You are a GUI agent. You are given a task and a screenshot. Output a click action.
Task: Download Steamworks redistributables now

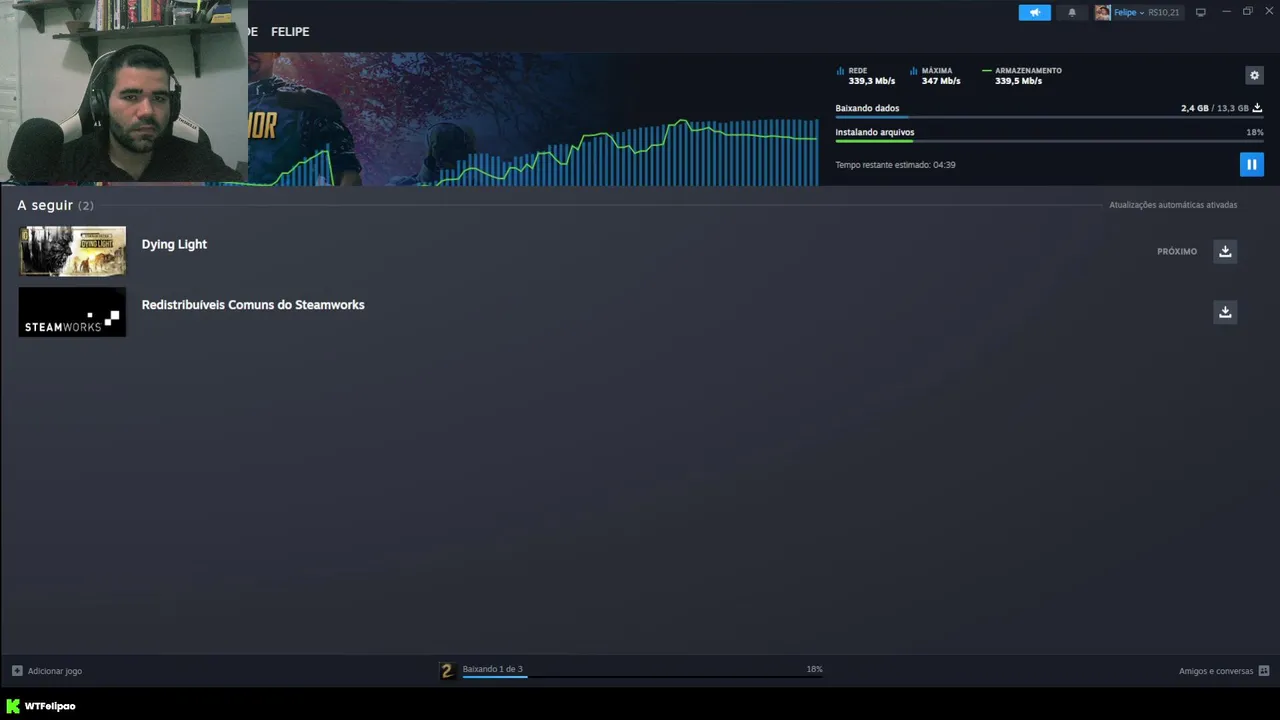pos(1225,312)
